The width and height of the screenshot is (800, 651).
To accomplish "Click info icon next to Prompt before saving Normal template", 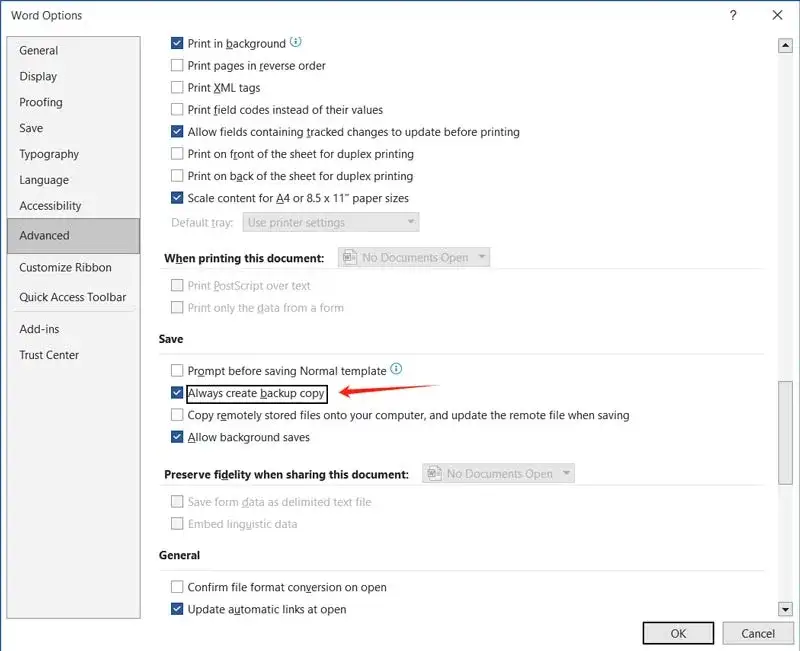I will point(396,370).
